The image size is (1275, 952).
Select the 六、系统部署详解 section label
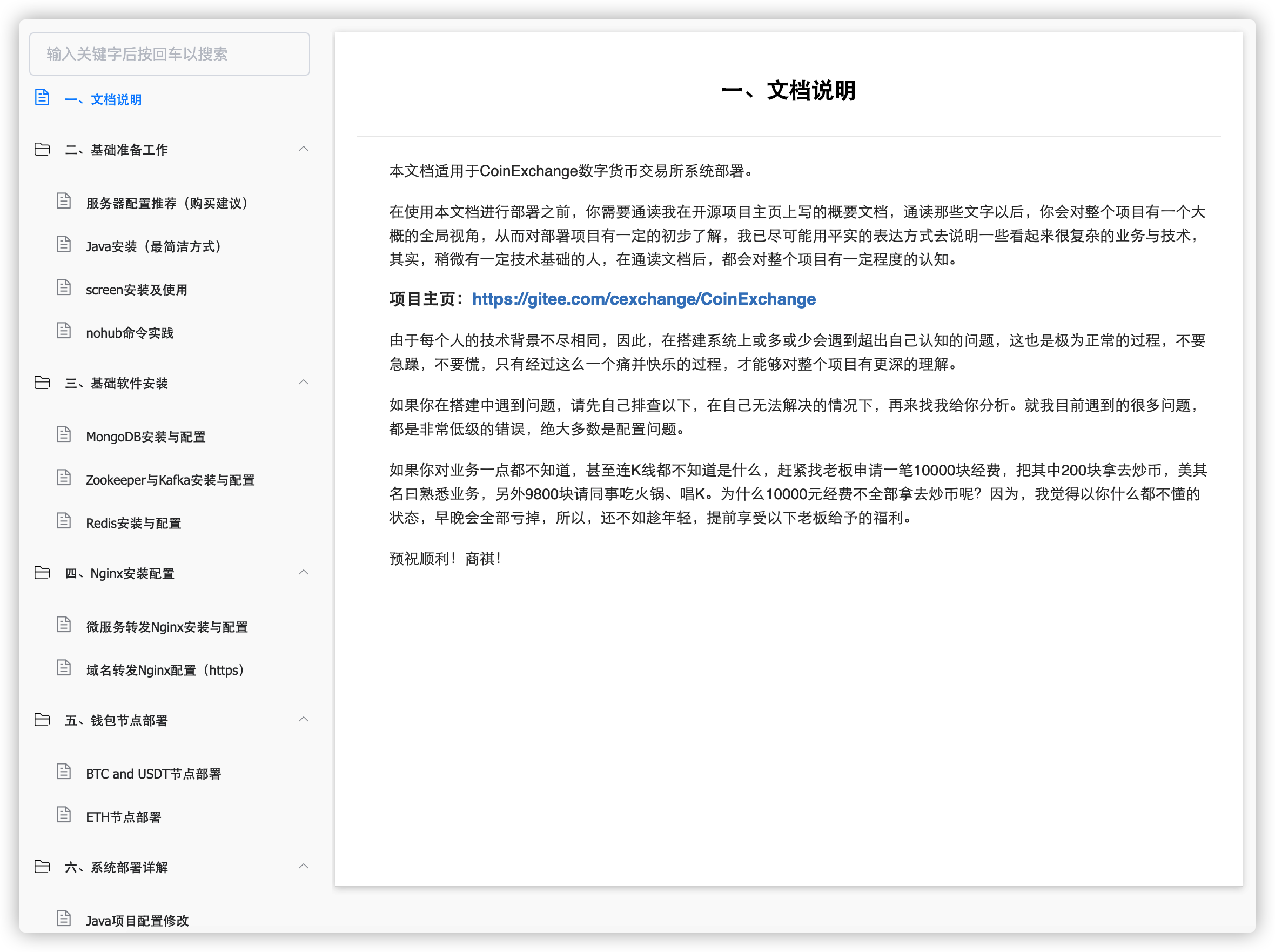(116, 867)
